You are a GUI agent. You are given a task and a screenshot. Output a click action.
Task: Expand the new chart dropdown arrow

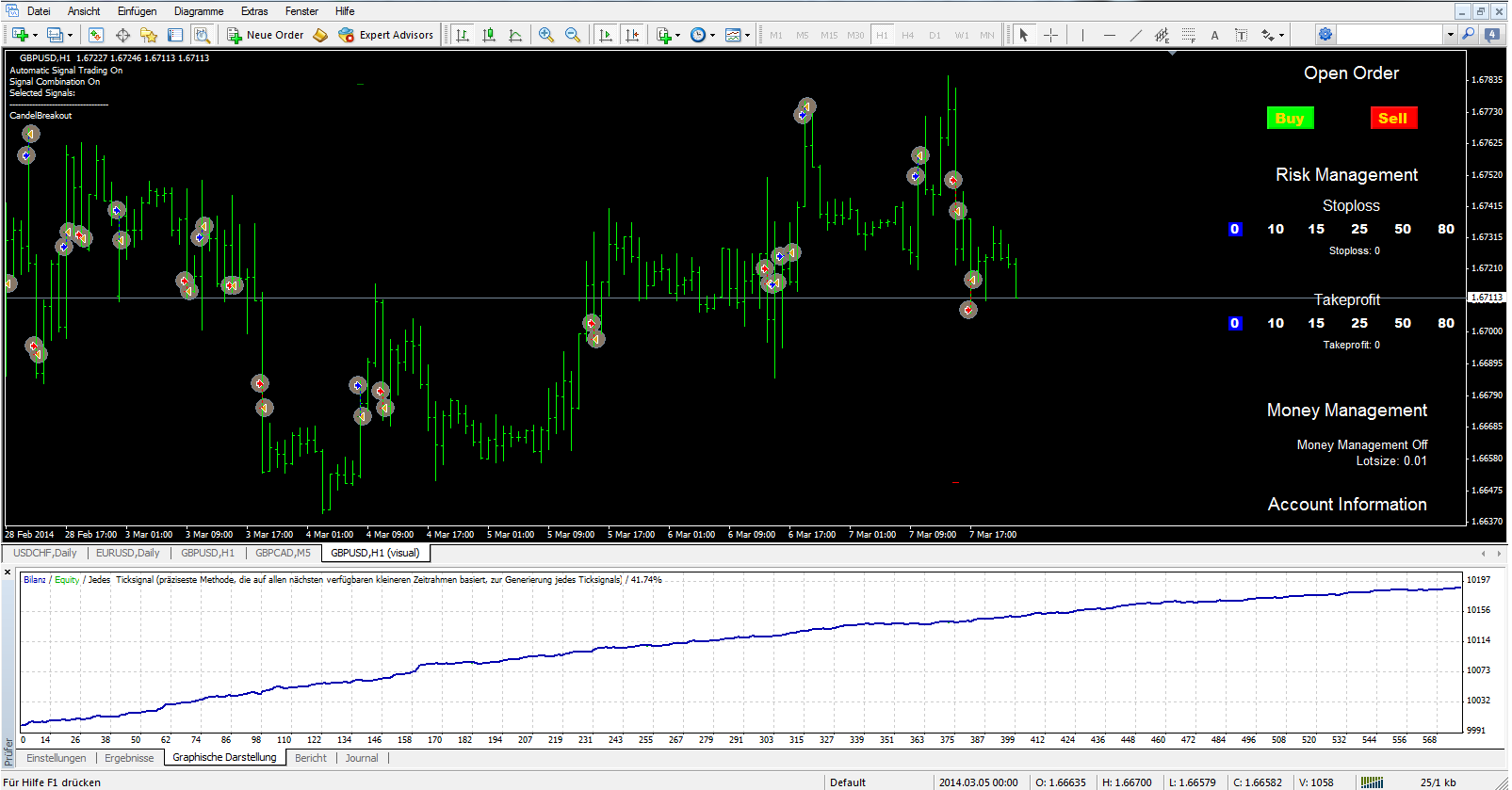(35, 36)
